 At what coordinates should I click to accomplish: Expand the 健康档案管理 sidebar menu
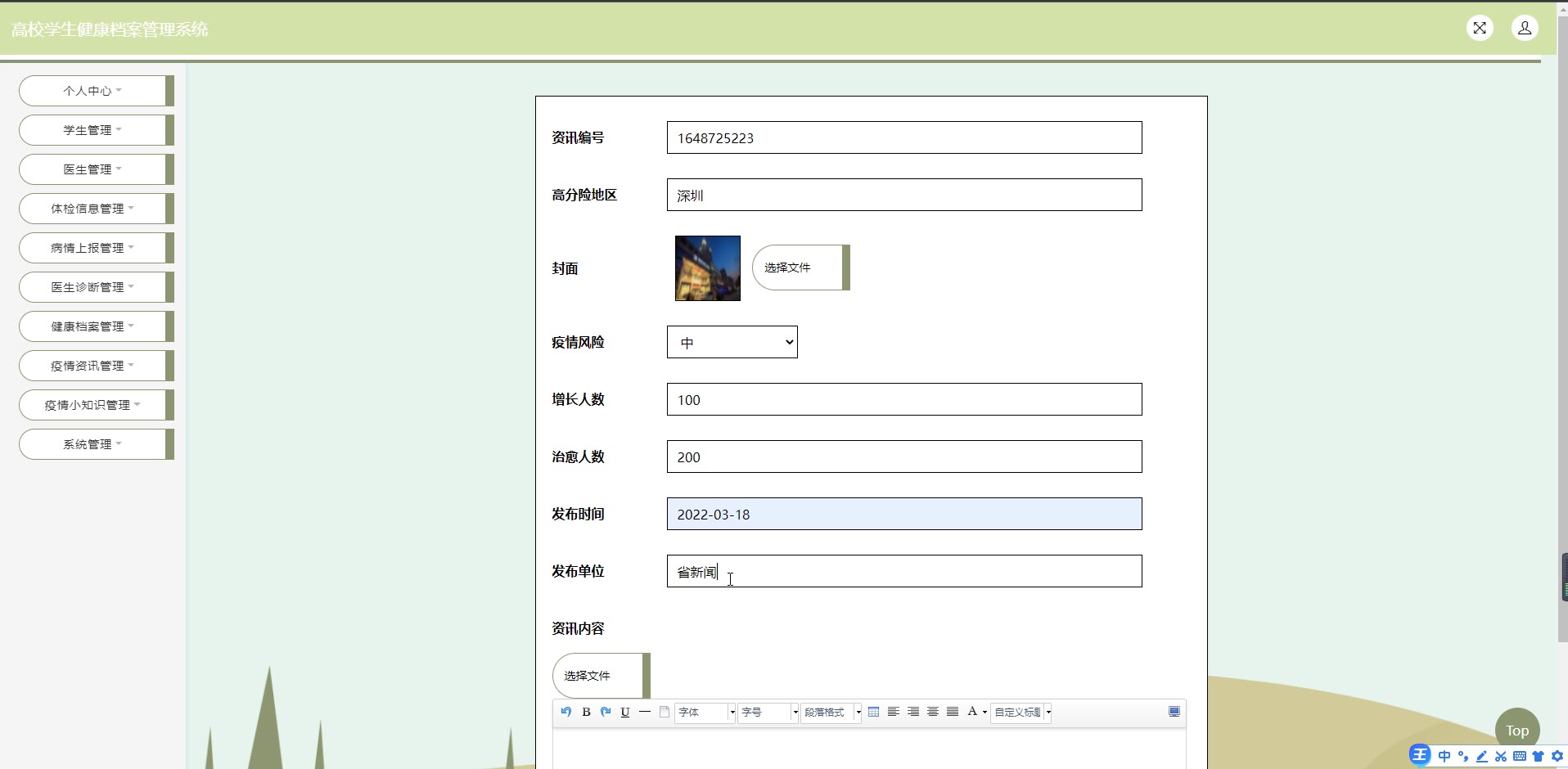click(x=97, y=326)
